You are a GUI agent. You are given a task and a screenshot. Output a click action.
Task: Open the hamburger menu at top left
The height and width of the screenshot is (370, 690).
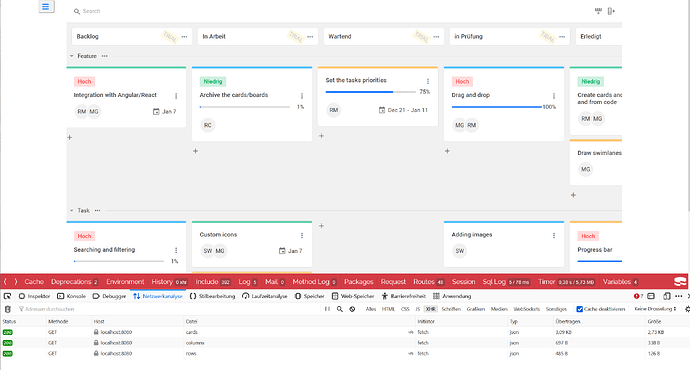point(46,7)
